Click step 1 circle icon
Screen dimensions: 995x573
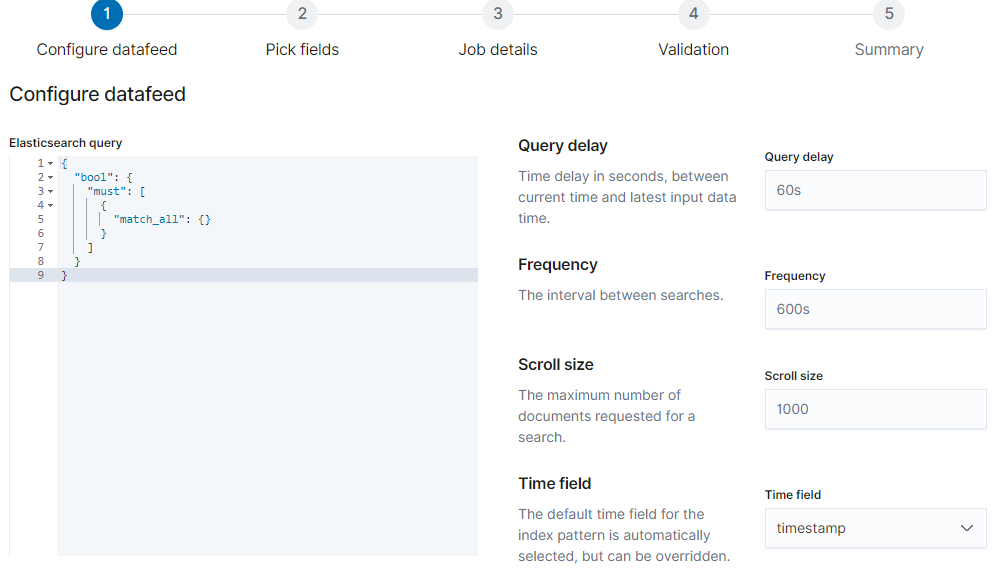(x=106, y=14)
